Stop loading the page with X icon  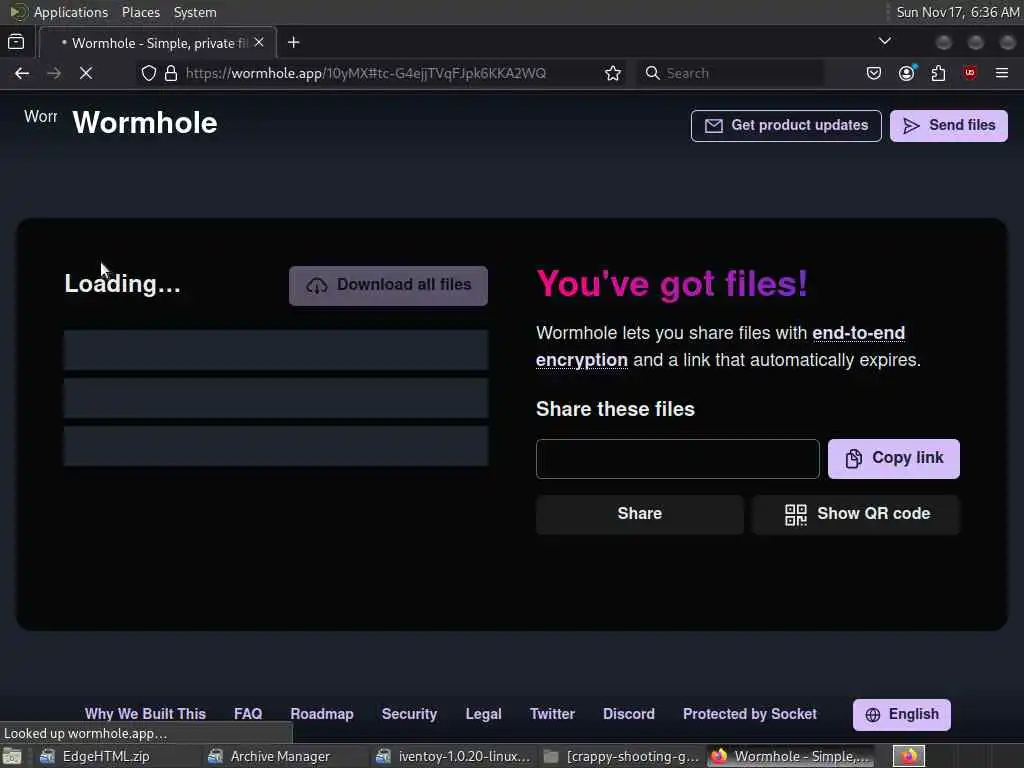tap(86, 73)
